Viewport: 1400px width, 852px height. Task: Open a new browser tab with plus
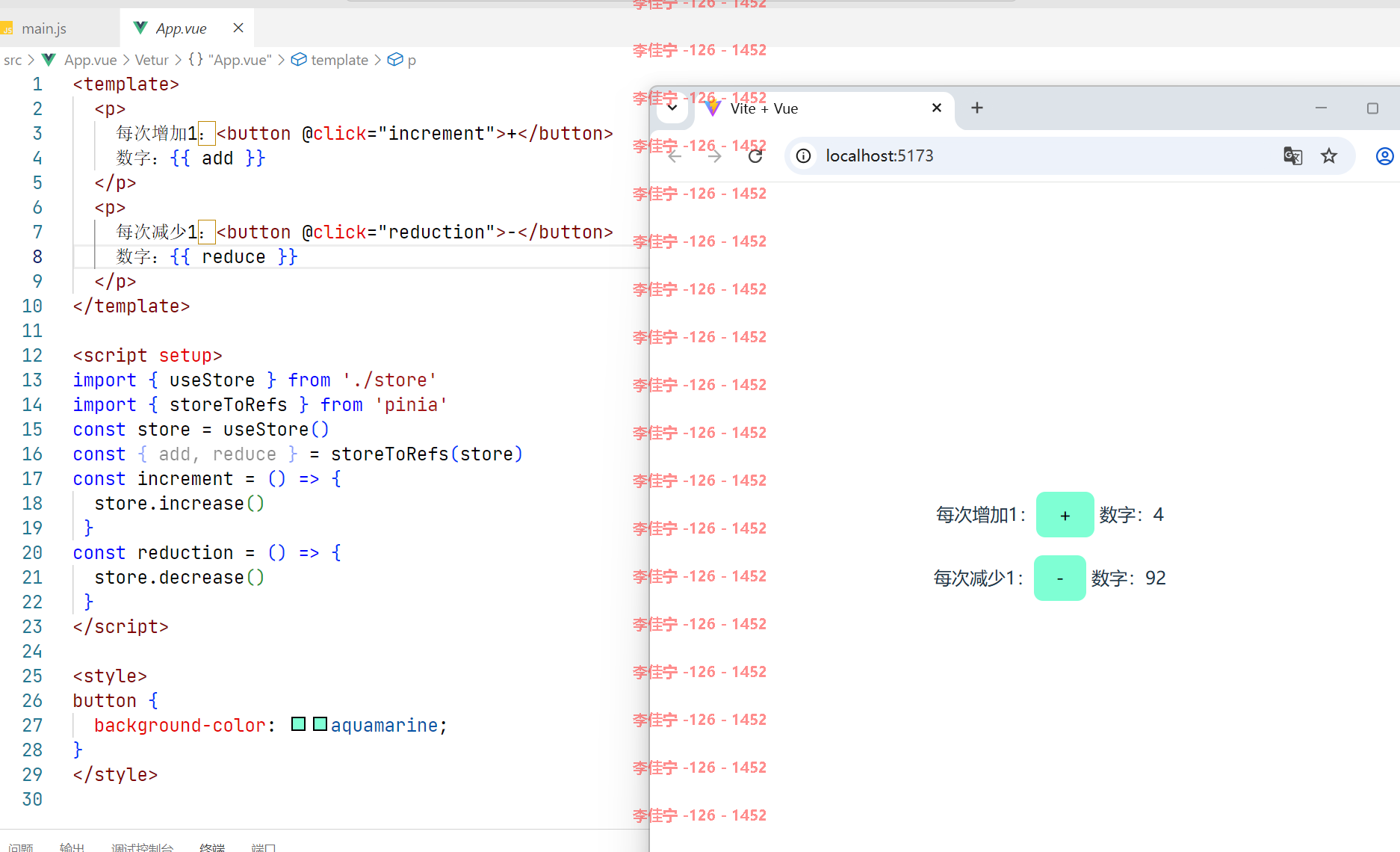pos(976,108)
